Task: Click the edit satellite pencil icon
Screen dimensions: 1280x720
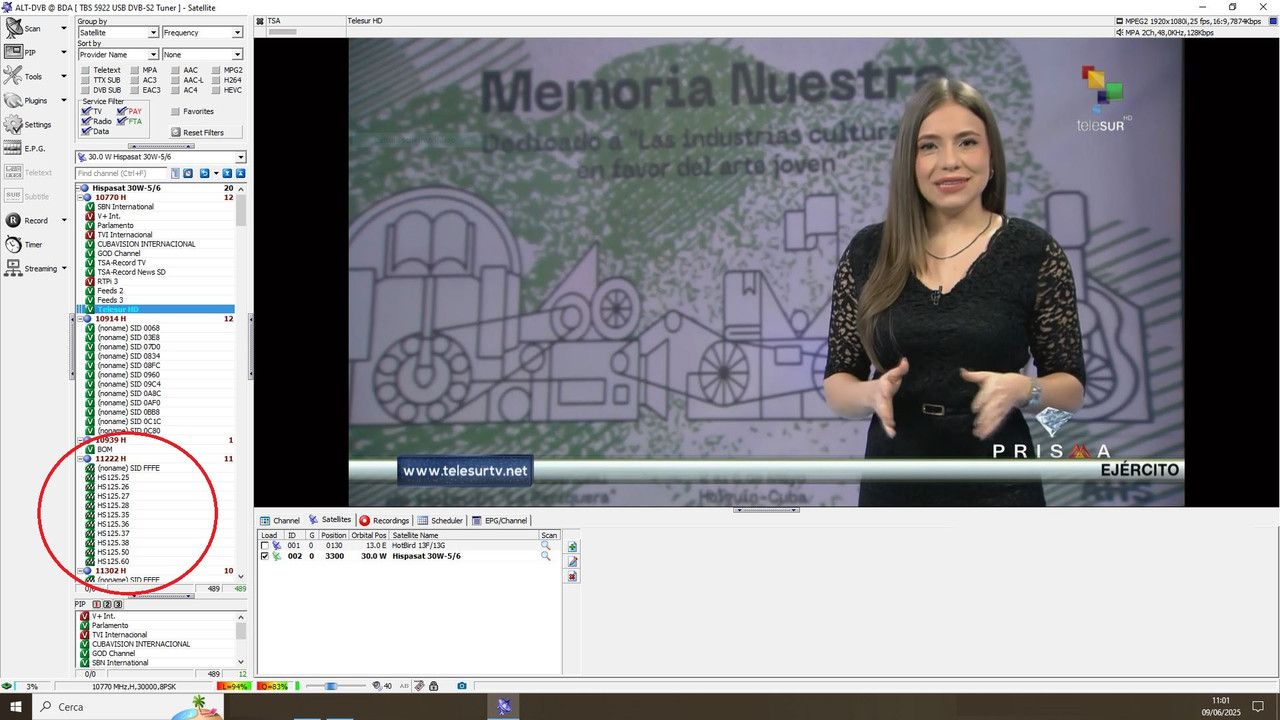Action: point(572,562)
